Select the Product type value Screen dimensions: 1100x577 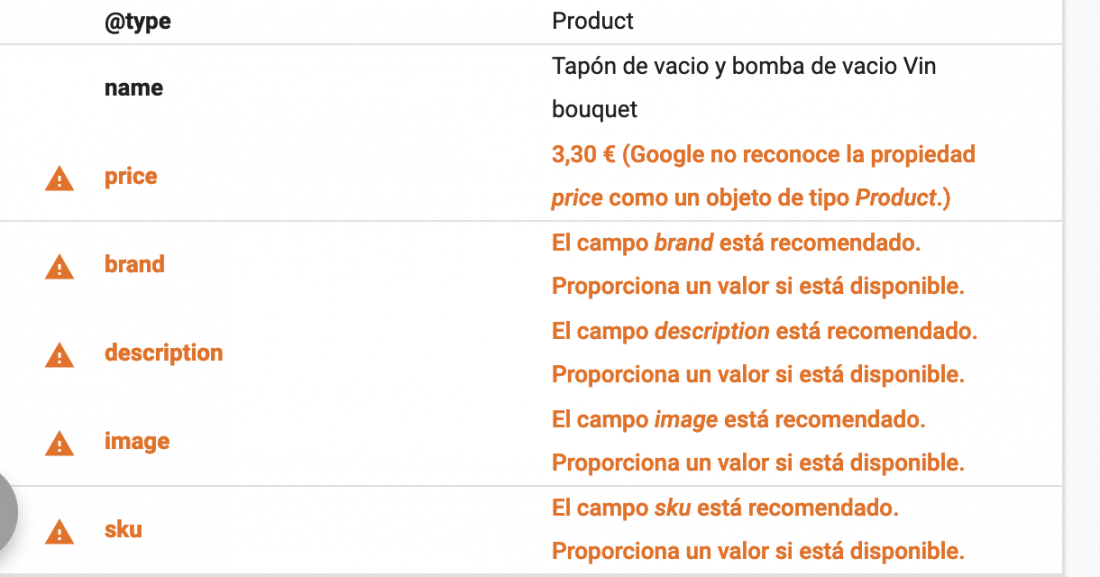point(592,21)
